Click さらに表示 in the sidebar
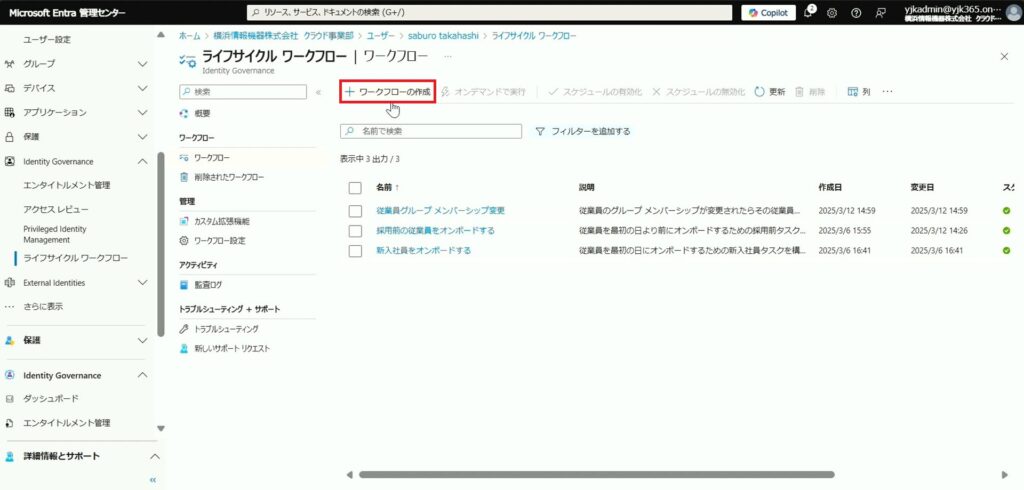This screenshot has width=1024, height=490. tap(43, 306)
